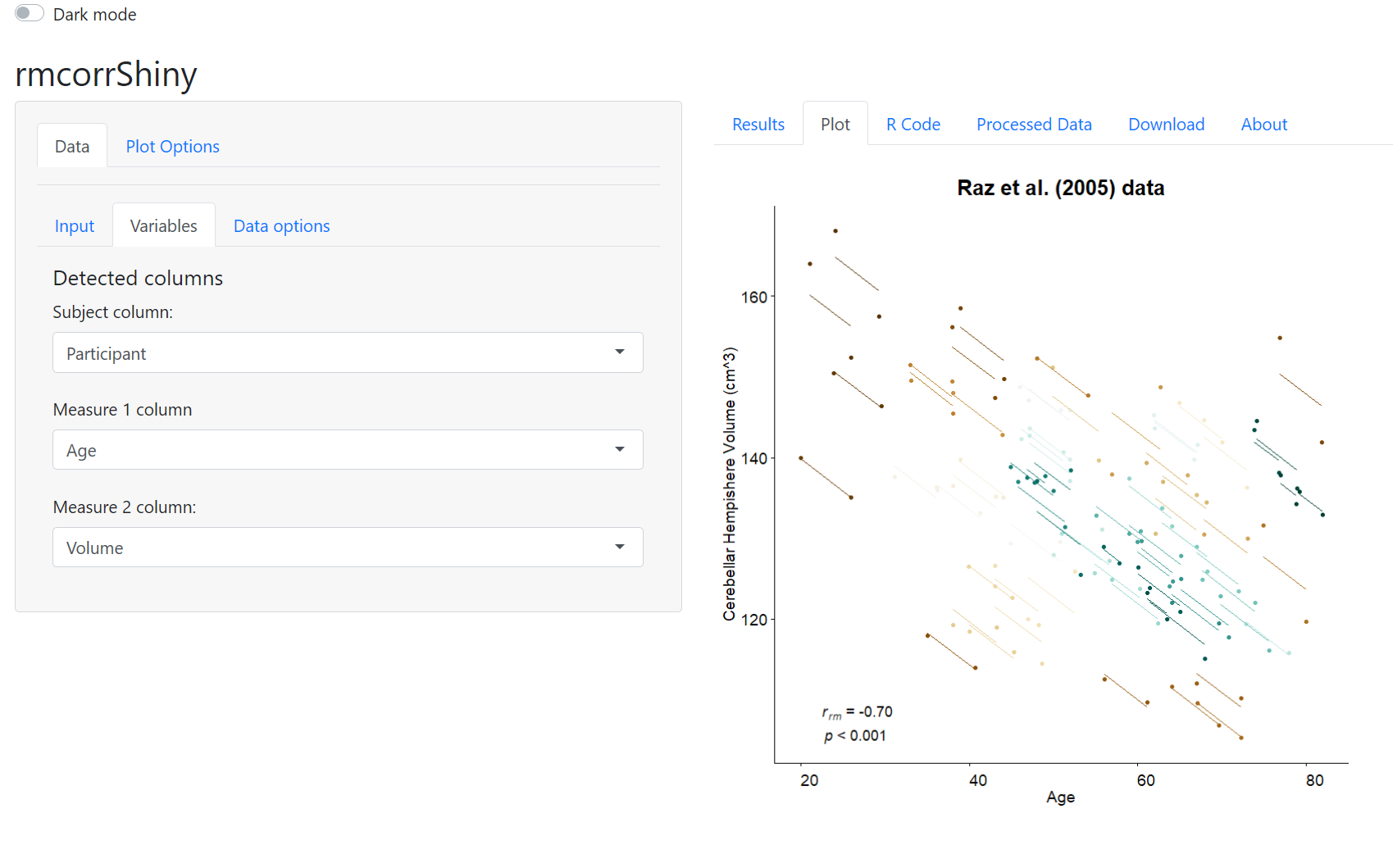Screen dimensions: 1393x868
Task: Click the Age x-axis label below the plot
Action: 1060,798
